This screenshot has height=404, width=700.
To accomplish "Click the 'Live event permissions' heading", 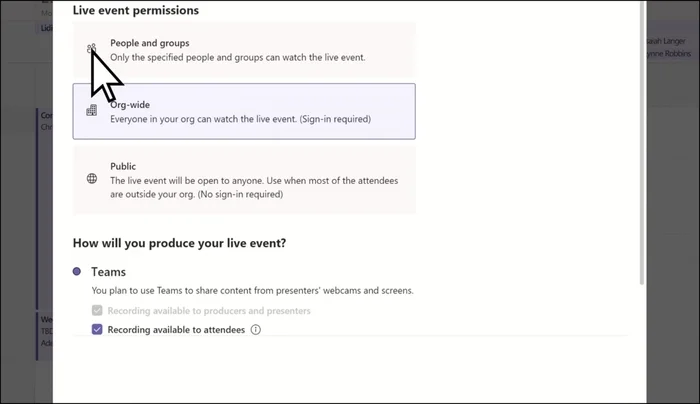I will [x=135, y=10].
